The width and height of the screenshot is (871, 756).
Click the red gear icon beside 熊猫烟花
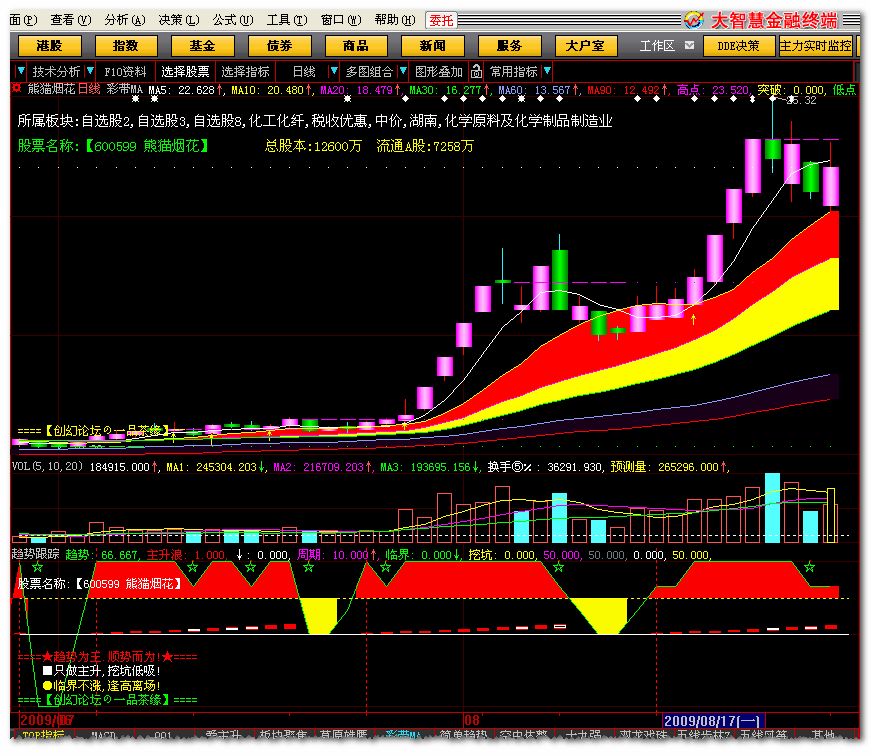tap(17, 88)
